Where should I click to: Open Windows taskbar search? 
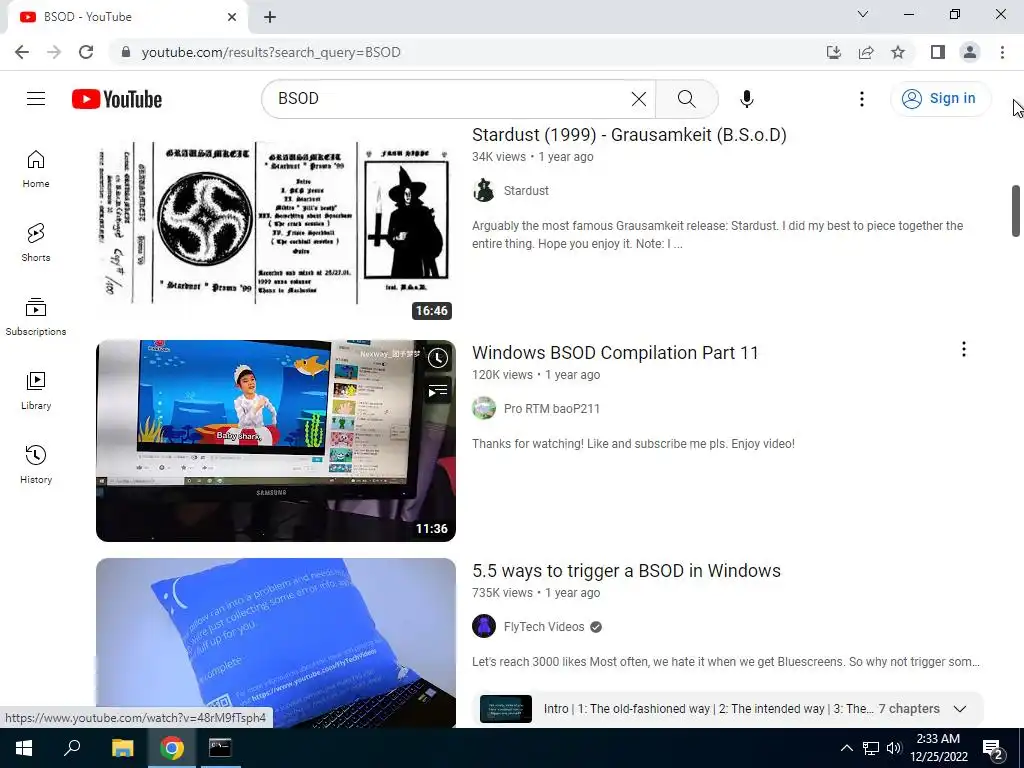coord(72,748)
